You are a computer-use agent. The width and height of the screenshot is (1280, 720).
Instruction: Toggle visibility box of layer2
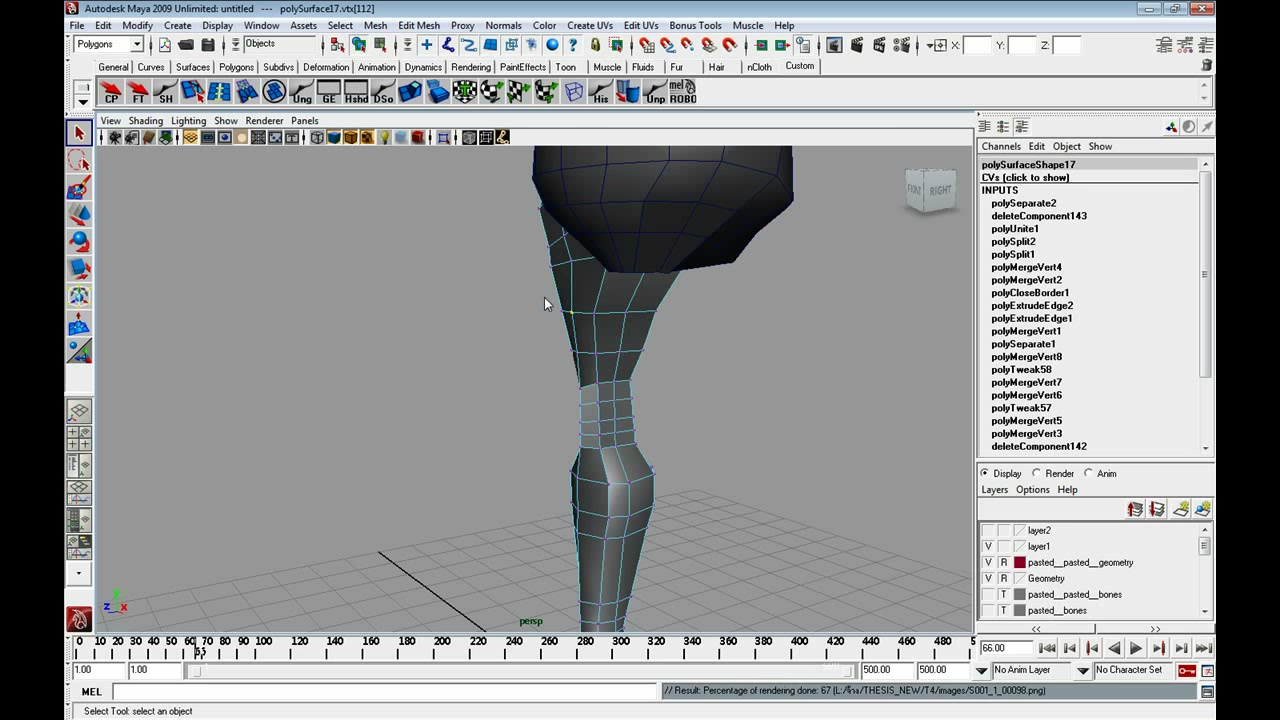(x=988, y=531)
